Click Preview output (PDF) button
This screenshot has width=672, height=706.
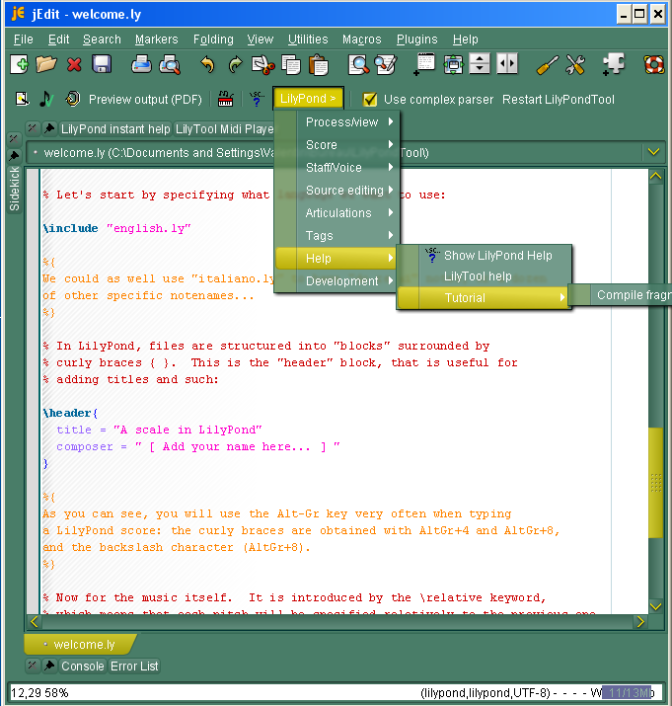point(145,99)
